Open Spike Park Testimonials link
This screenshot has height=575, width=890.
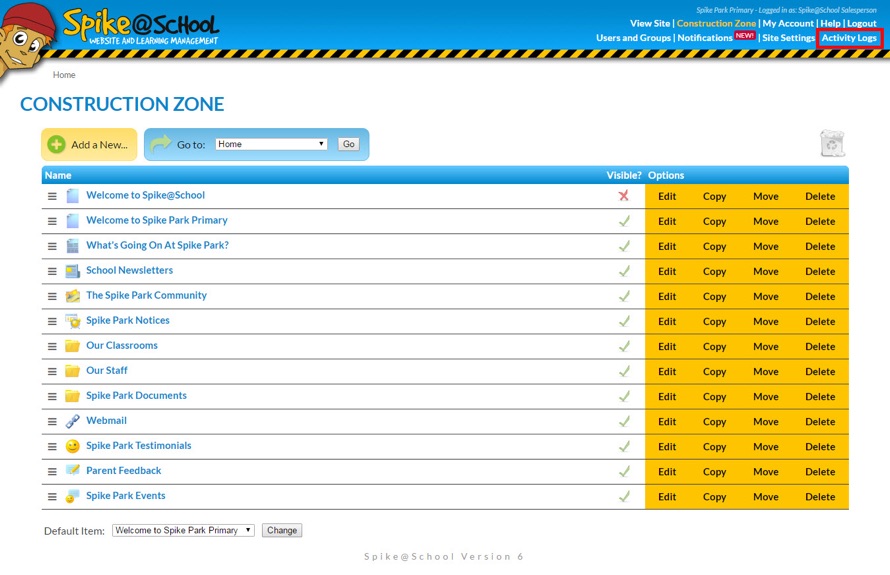pos(138,446)
